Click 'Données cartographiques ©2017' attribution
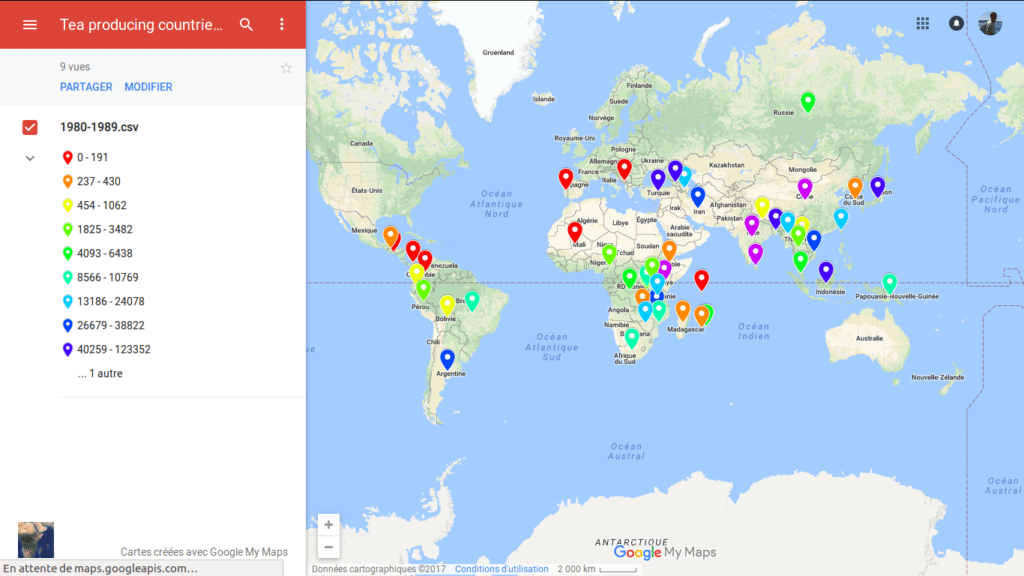Viewport: 1024px width, 576px height. (x=379, y=569)
